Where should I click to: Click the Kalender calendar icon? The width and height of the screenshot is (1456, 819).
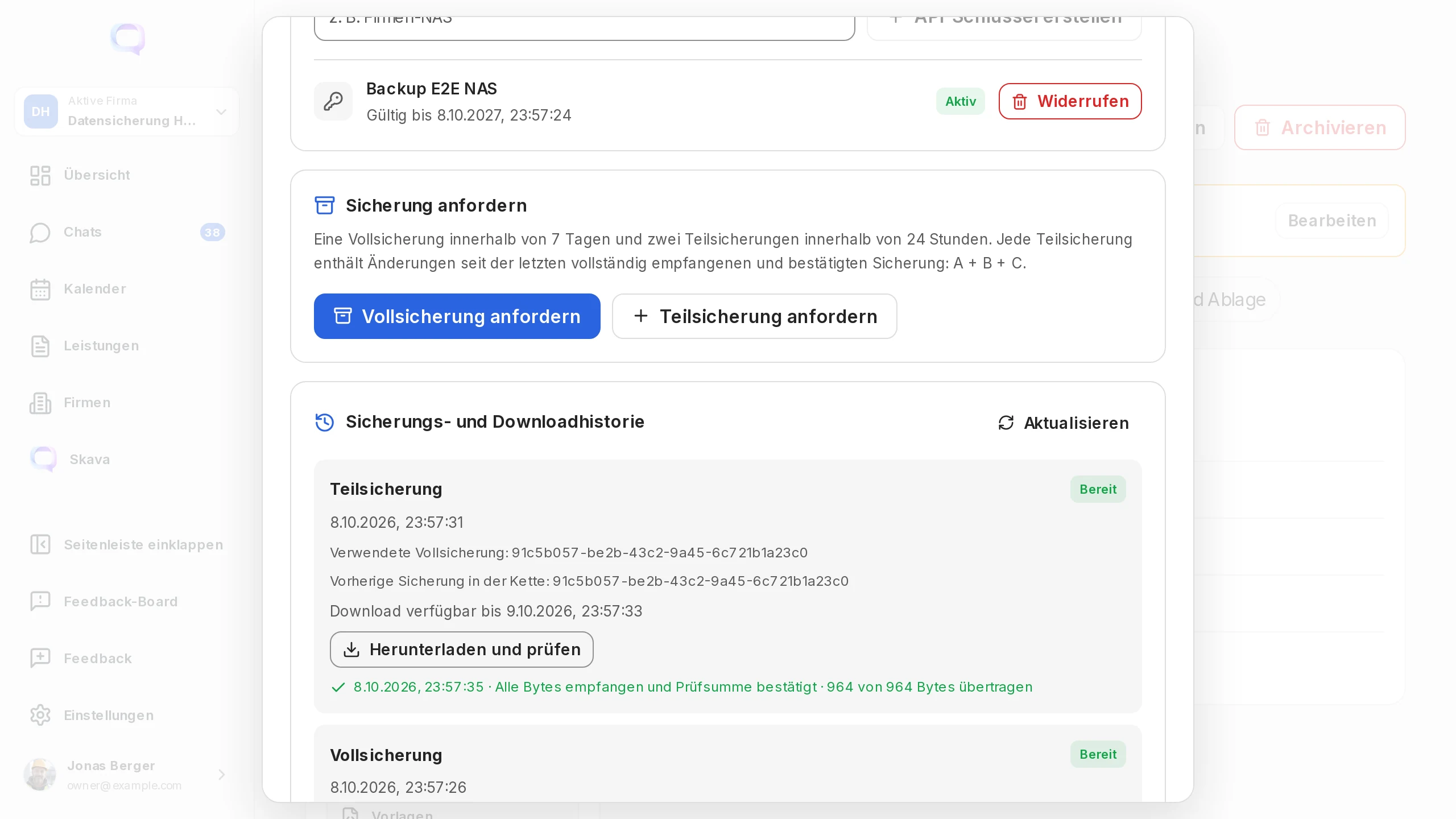pyautogui.click(x=40, y=289)
